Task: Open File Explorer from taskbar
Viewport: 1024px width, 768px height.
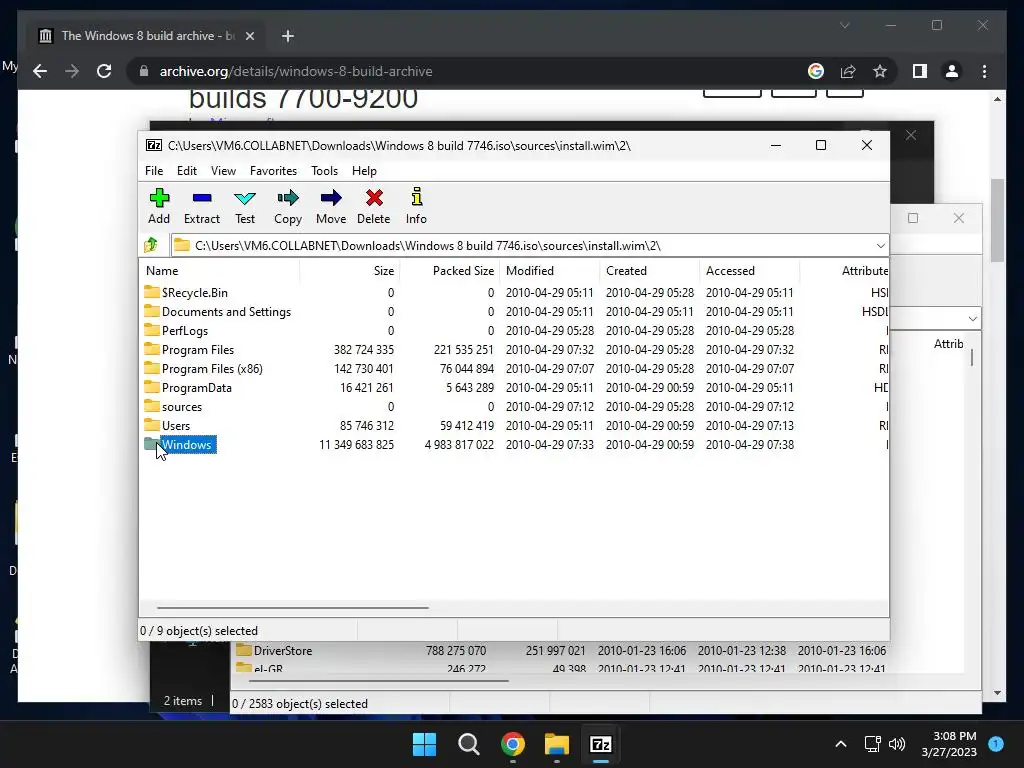Action: tap(556, 744)
